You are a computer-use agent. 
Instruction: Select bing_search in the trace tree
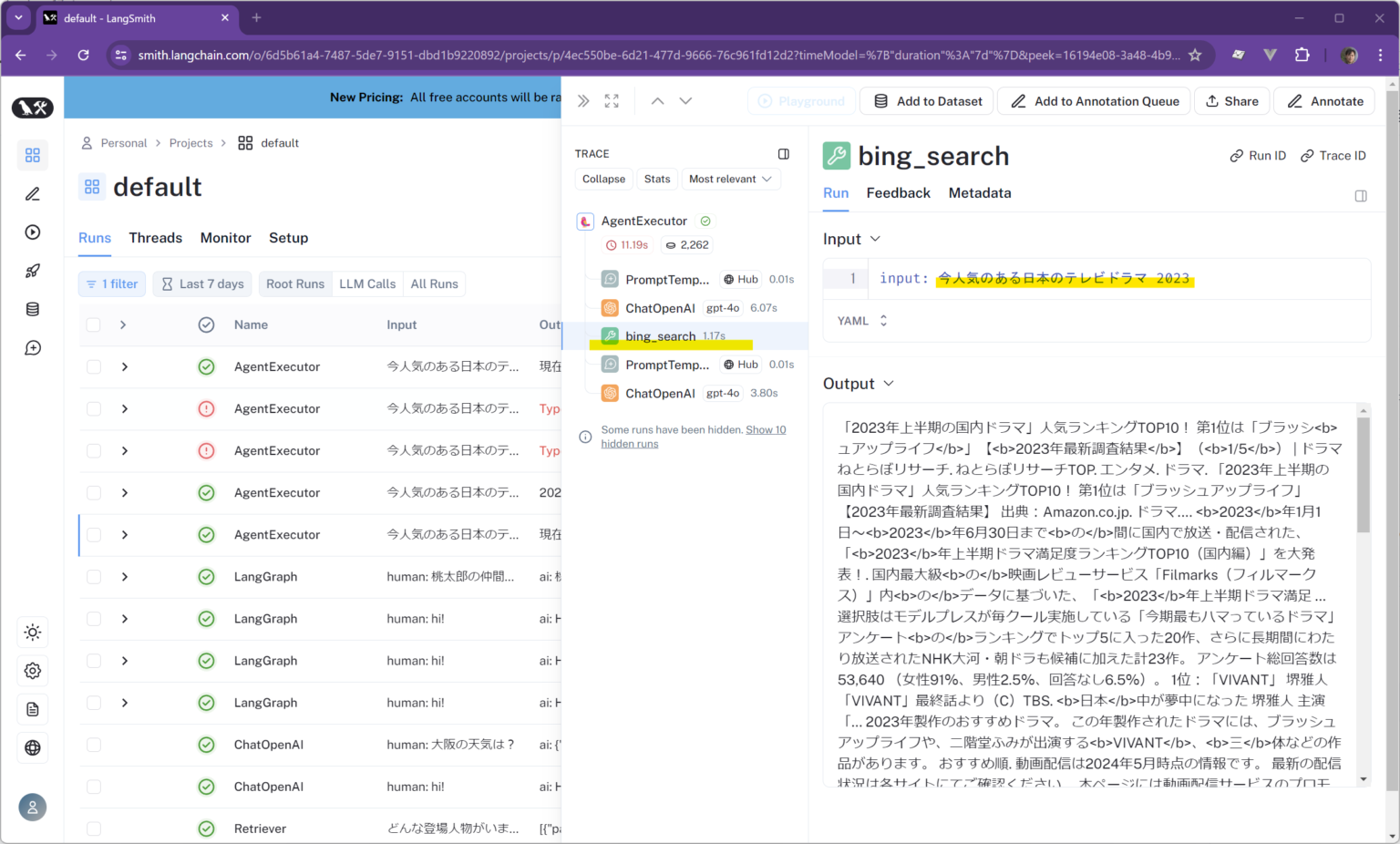click(660, 335)
